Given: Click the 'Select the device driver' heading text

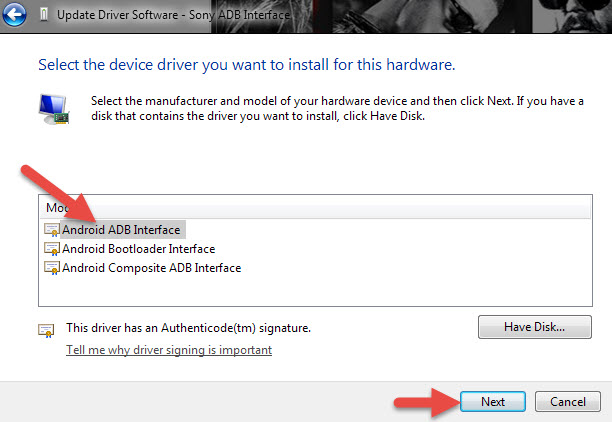Looking at the screenshot, I should 246,66.
